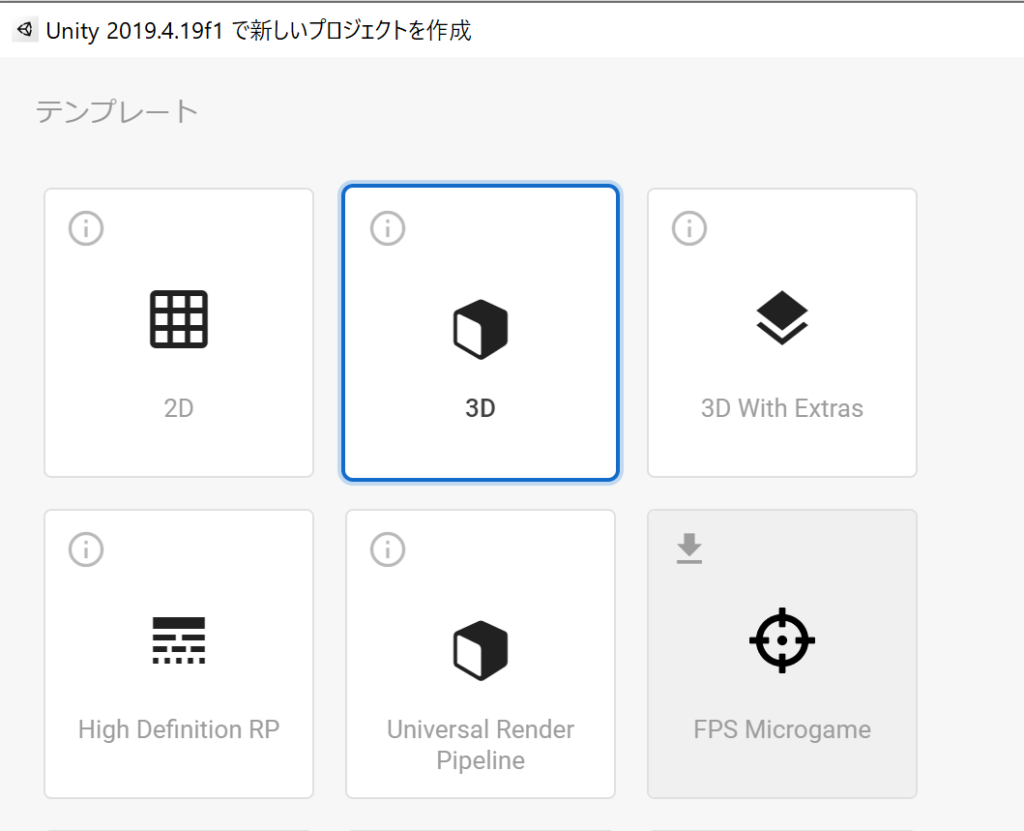Open info for the 2D template
The height and width of the screenshot is (831, 1024).
tap(86, 229)
